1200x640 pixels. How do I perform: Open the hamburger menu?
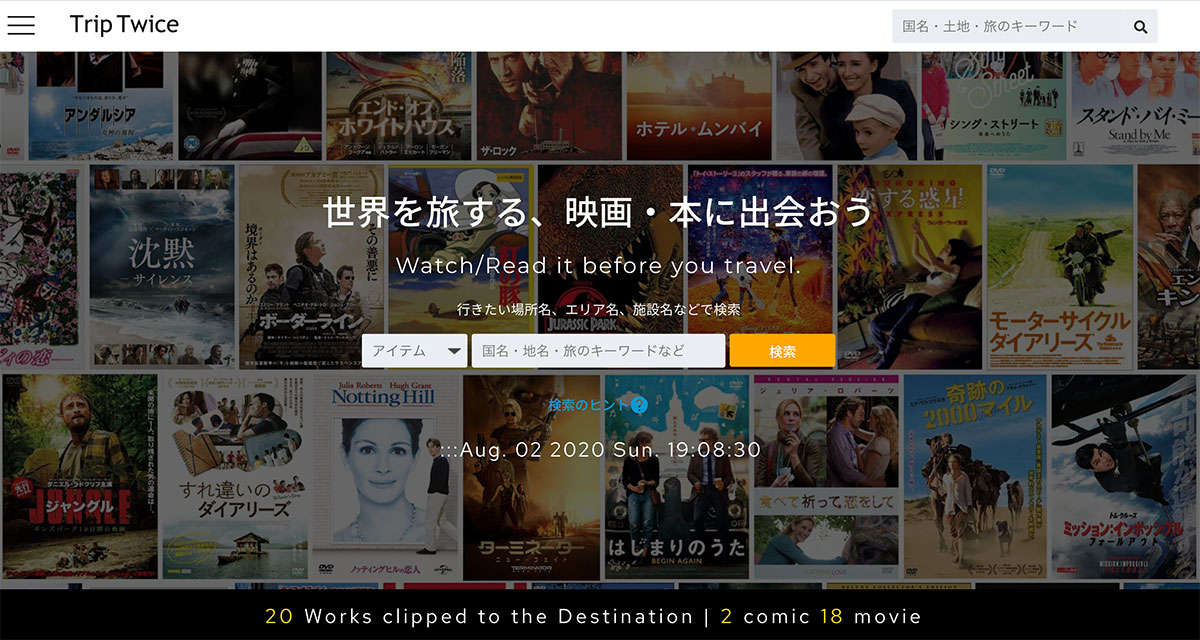coord(21,26)
